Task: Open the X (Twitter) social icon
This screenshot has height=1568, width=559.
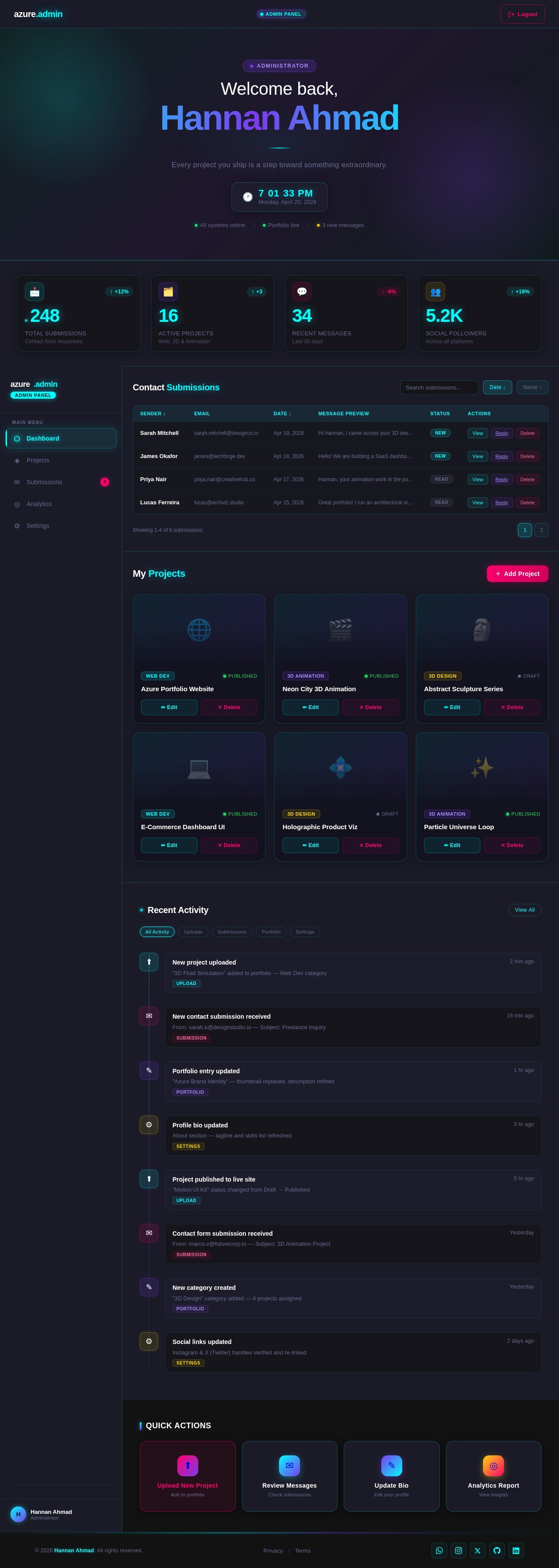Action: 477,1551
